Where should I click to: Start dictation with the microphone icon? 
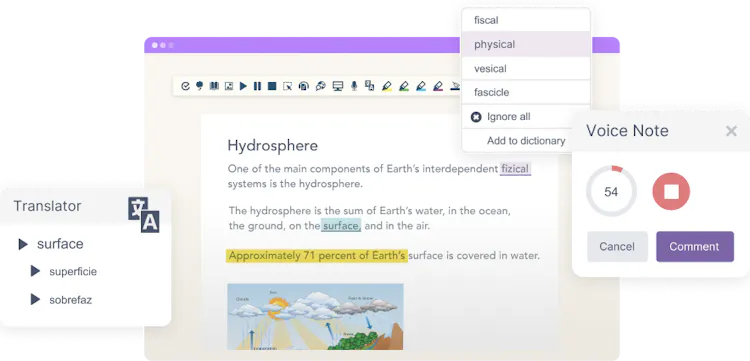point(354,86)
